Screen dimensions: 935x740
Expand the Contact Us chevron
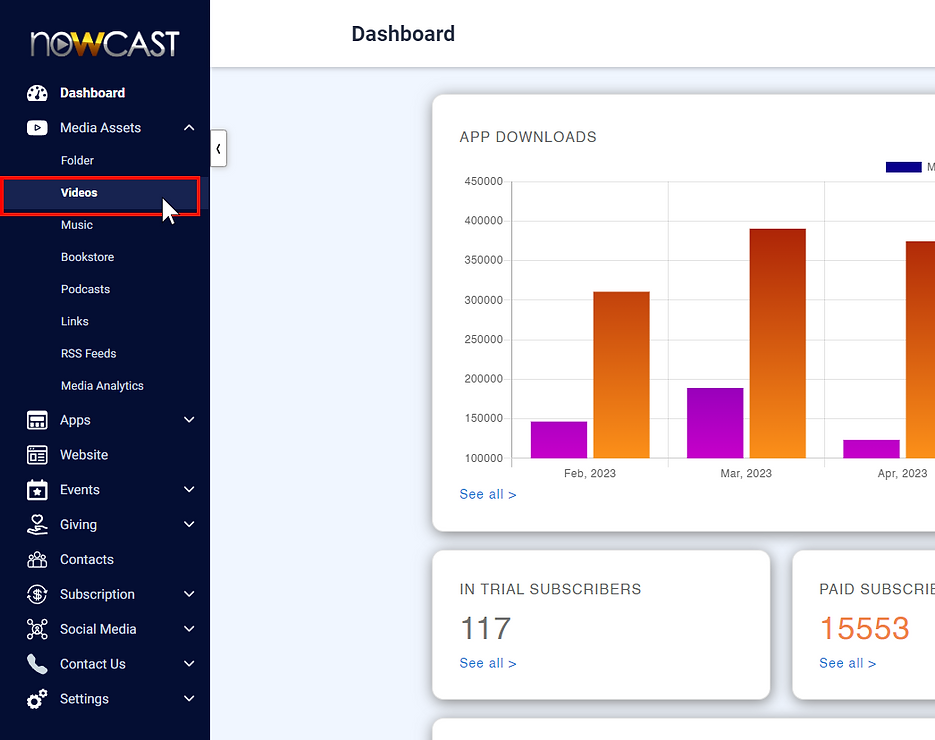[189, 664]
